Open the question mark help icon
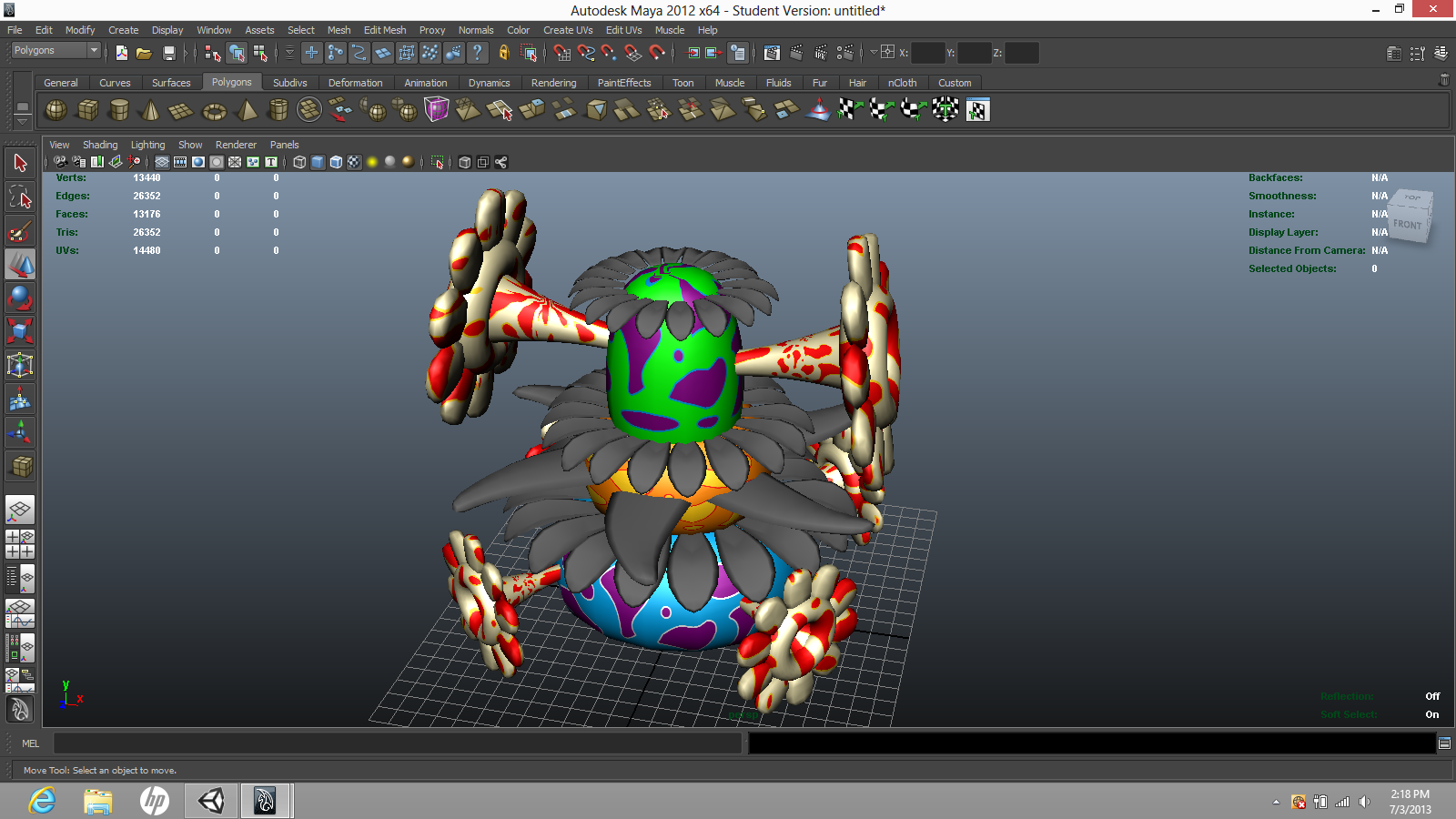The width and height of the screenshot is (1456, 819). pos(477,53)
